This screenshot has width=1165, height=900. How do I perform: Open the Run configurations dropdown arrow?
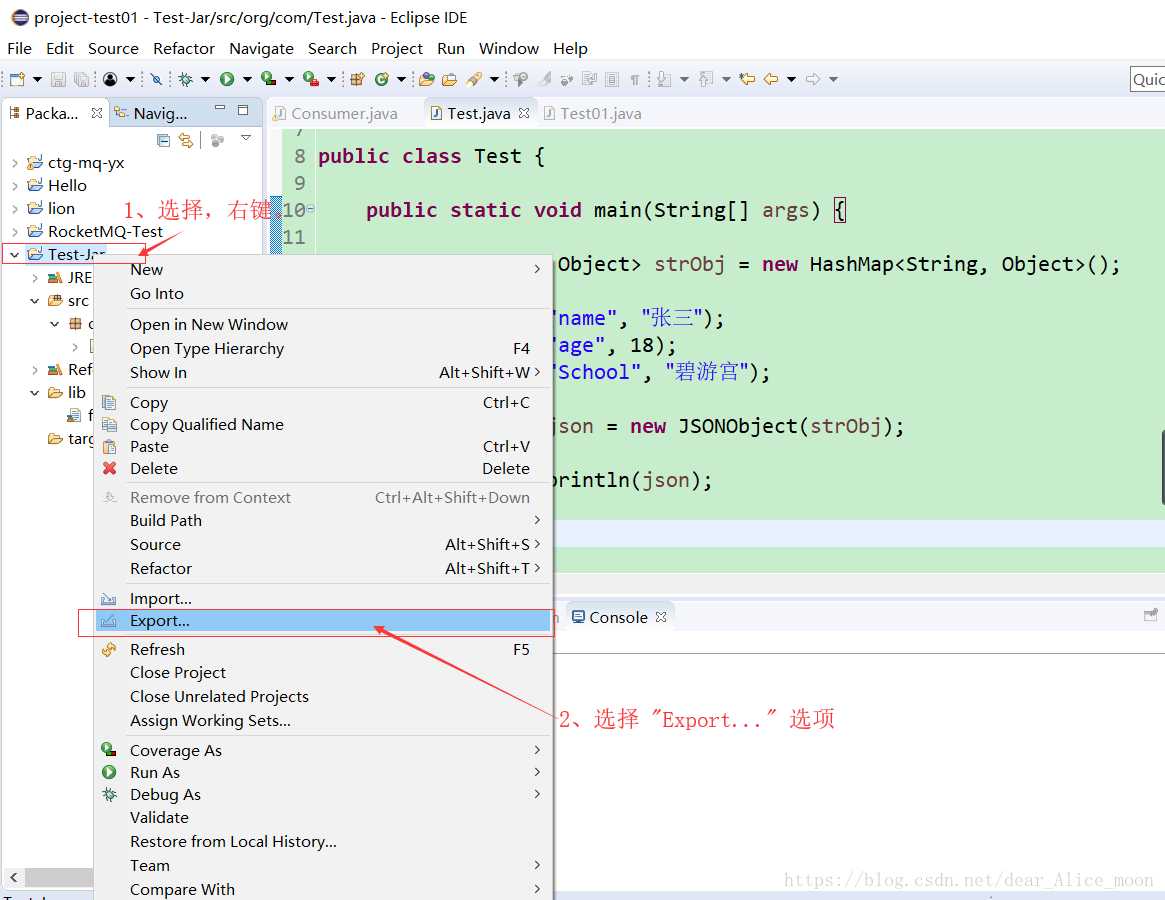247,79
